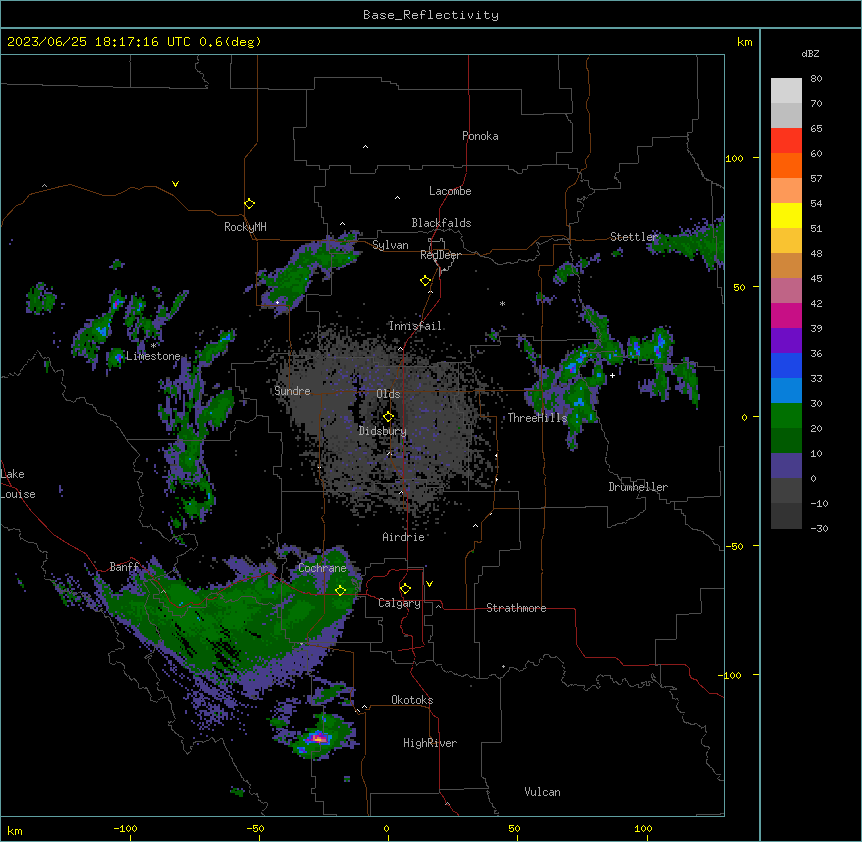This screenshot has width=862, height=842.
Task: Select the Lacombe city label
Action: [x=450, y=191]
